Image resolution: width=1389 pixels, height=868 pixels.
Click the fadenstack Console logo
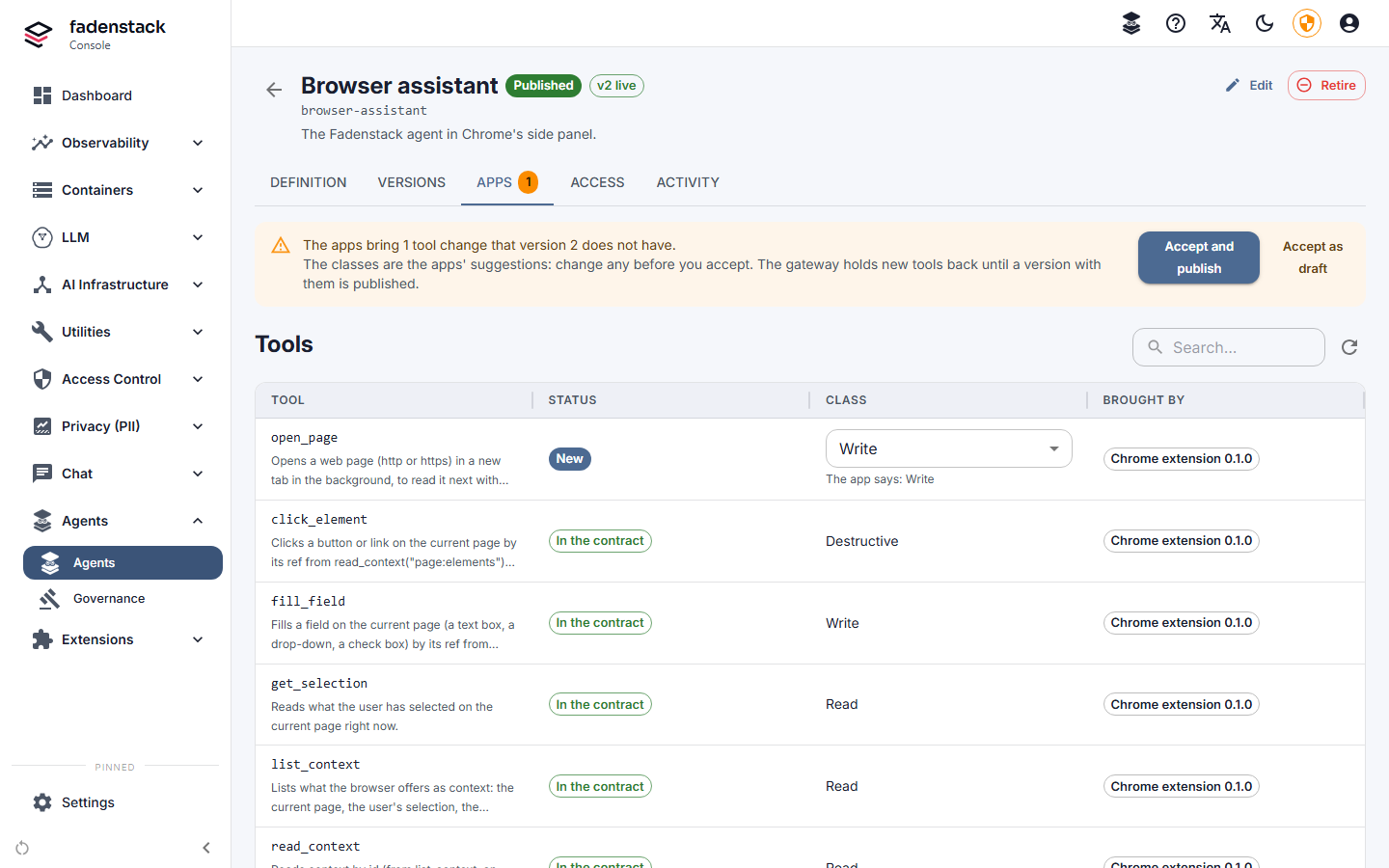(x=95, y=34)
